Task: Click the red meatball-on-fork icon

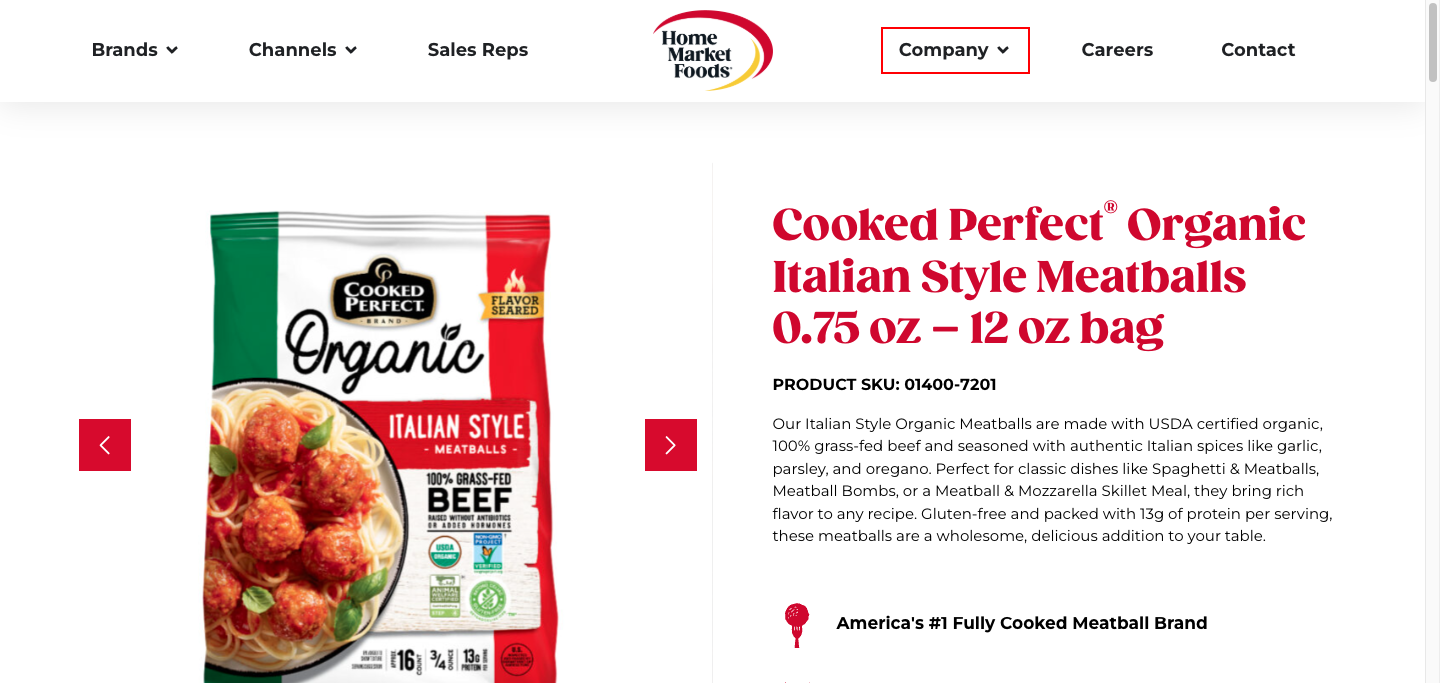Action: tap(797, 624)
